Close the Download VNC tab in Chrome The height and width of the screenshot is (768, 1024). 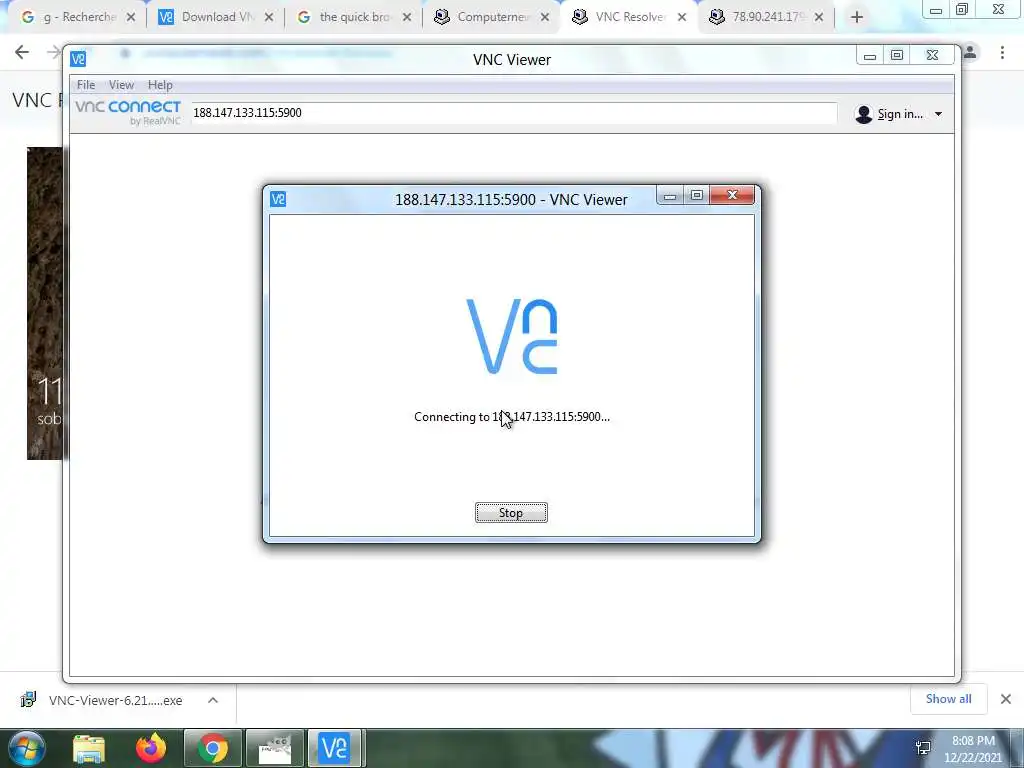(268, 18)
